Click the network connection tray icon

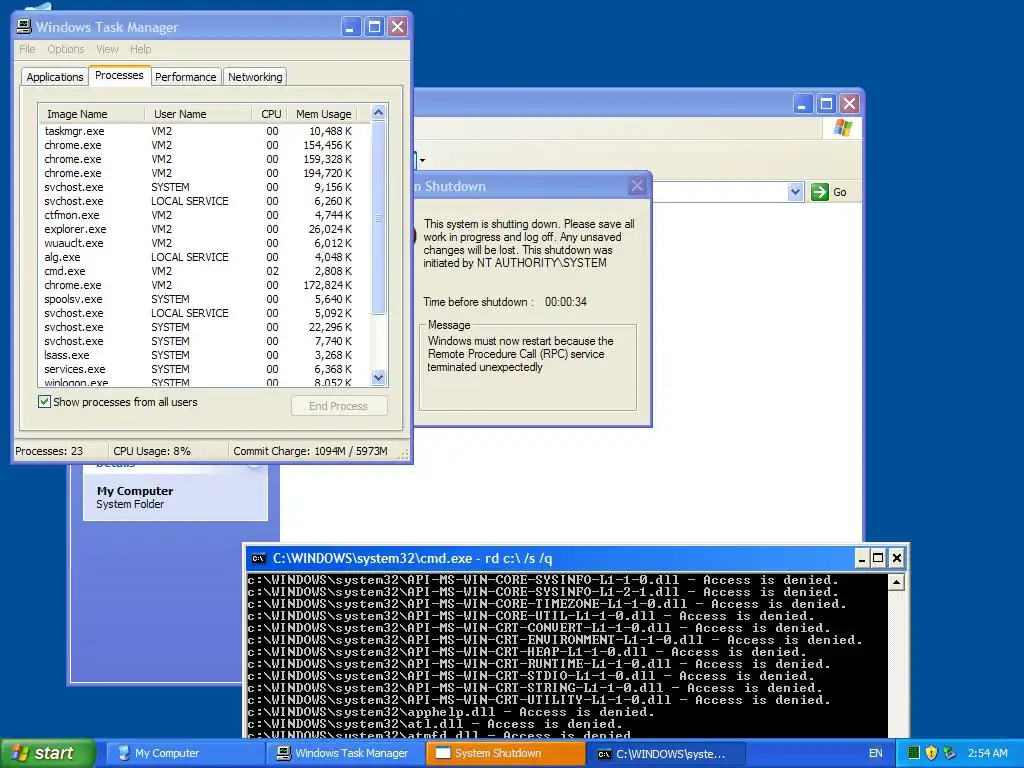[949, 753]
